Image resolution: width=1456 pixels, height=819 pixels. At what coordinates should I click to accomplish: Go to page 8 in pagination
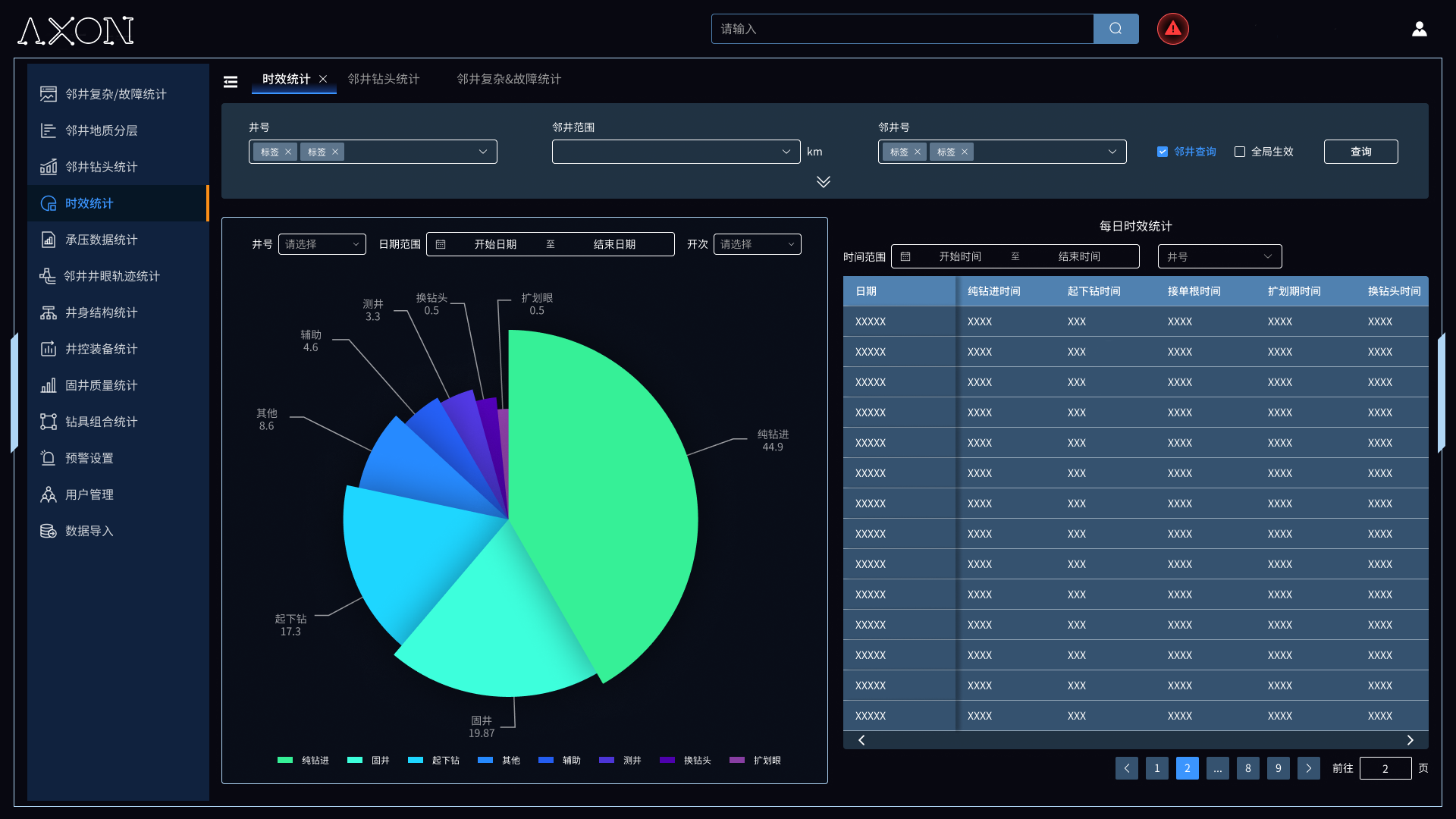coord(1248,768)
